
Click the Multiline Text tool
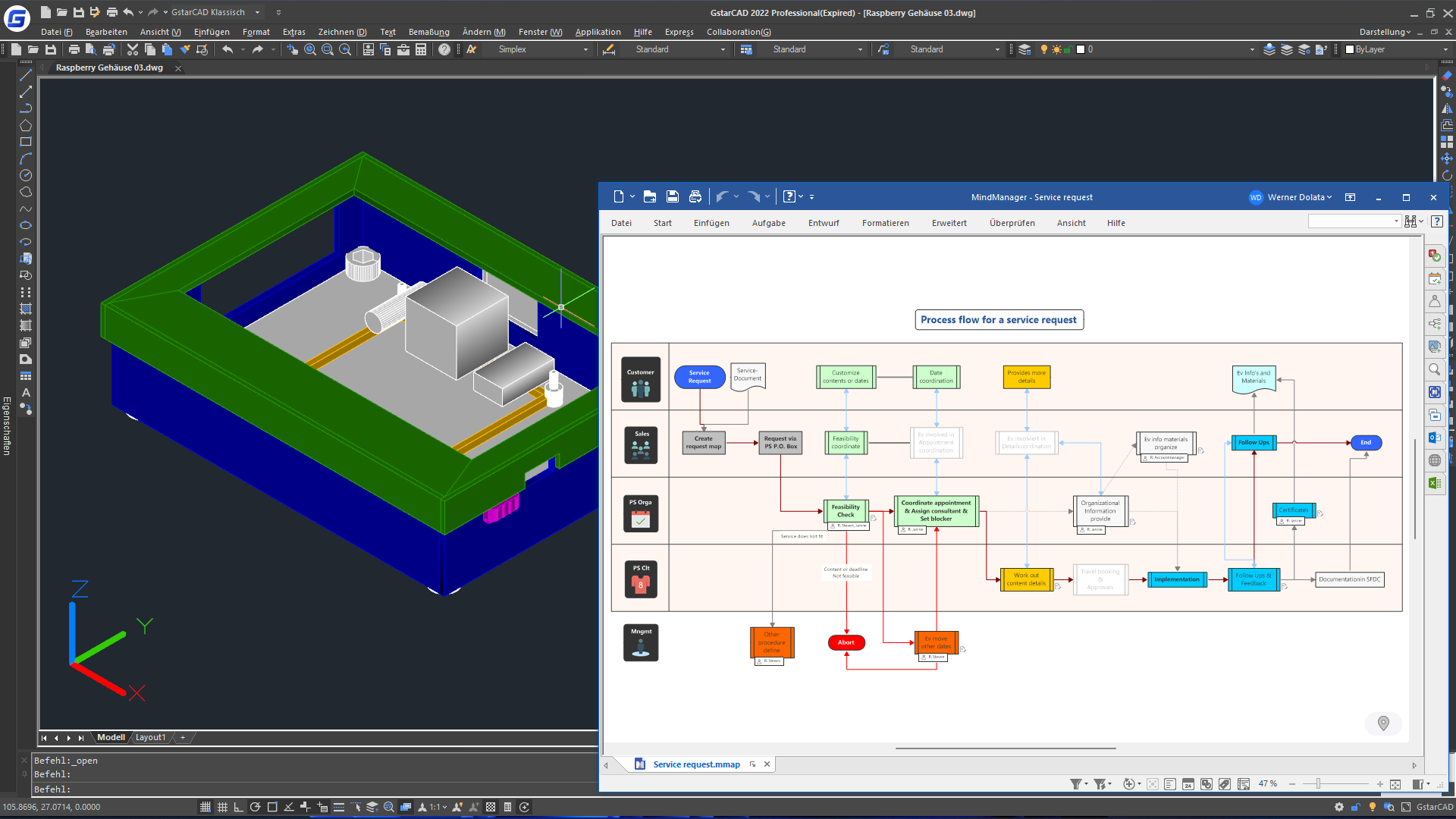click(25, 393)
